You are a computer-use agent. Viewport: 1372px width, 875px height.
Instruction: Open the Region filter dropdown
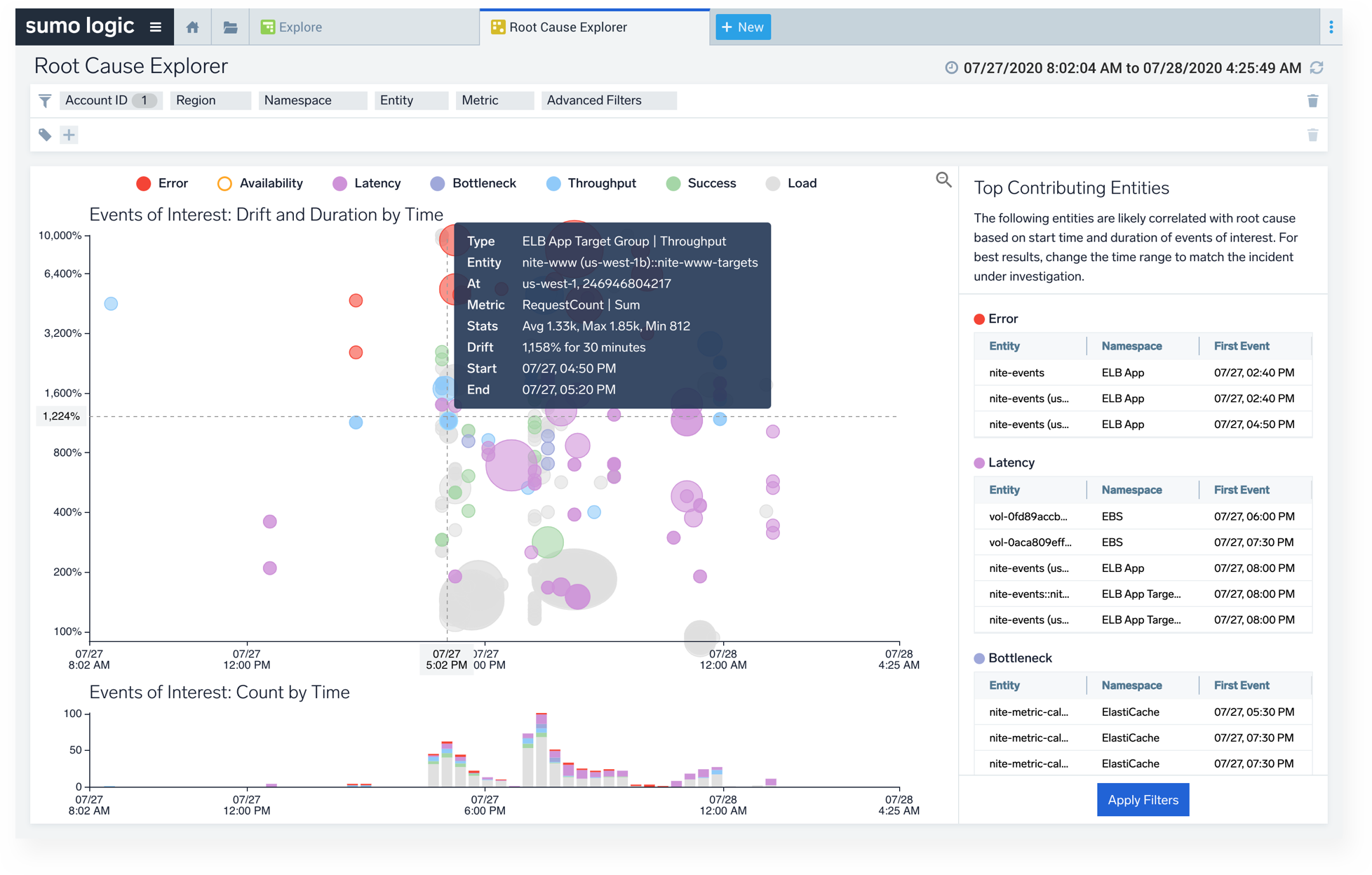(x=210, y=100)
